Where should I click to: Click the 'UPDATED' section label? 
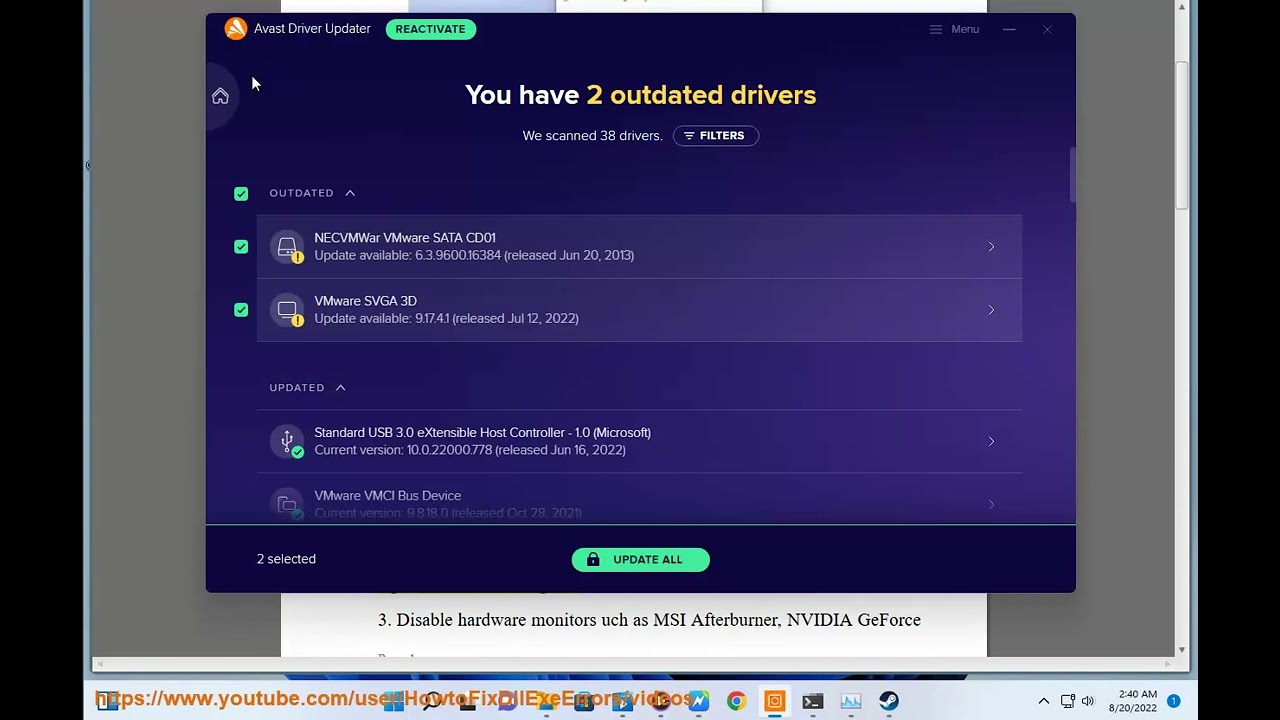point(297,388)
